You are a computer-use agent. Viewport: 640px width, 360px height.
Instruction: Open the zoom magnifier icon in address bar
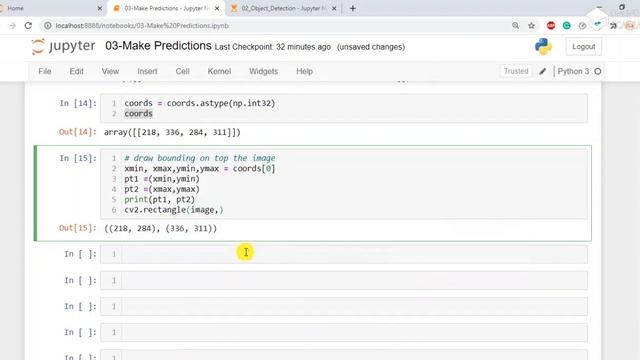point(516,25)
